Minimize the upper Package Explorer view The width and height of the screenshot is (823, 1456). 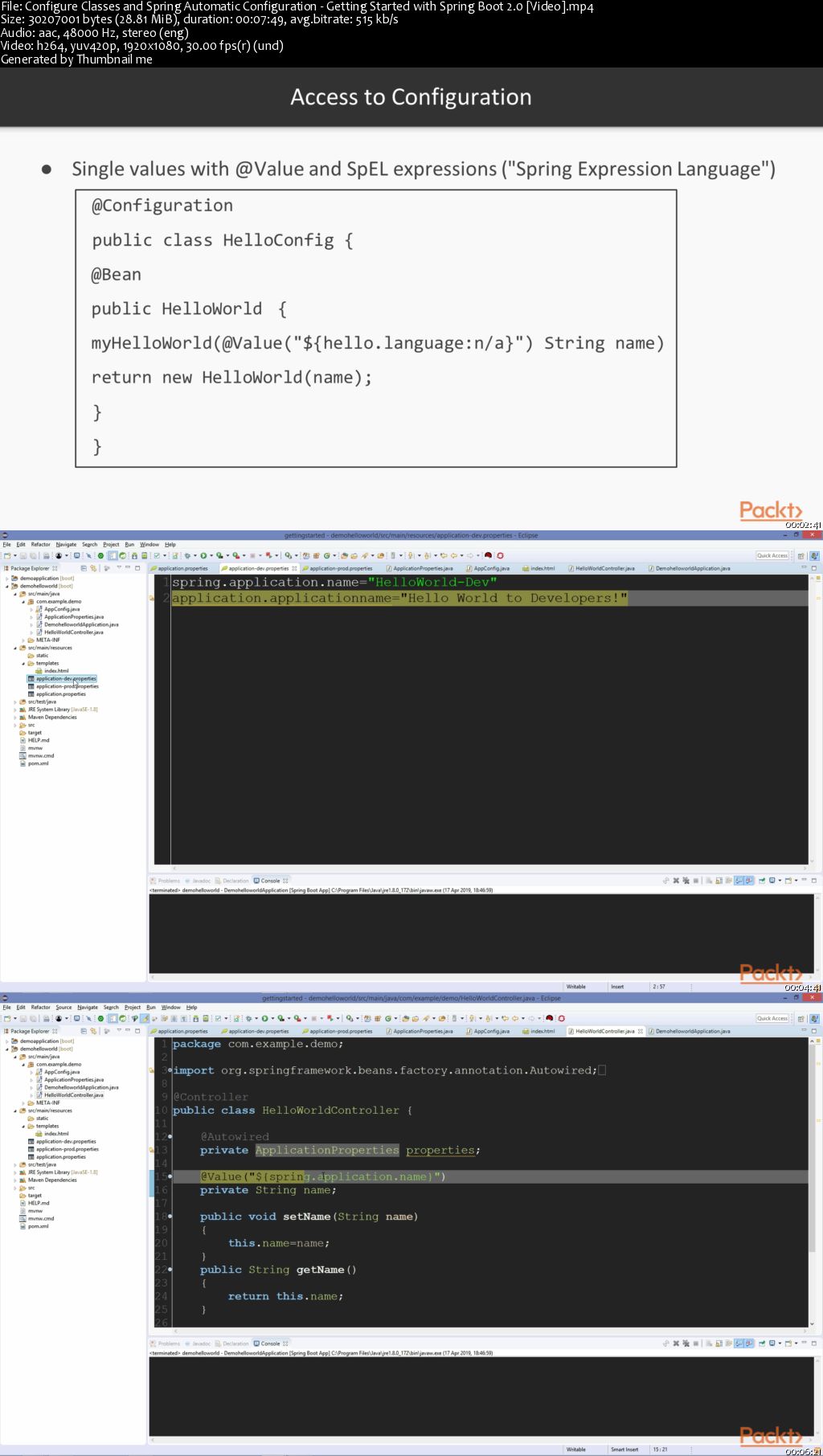127,567
